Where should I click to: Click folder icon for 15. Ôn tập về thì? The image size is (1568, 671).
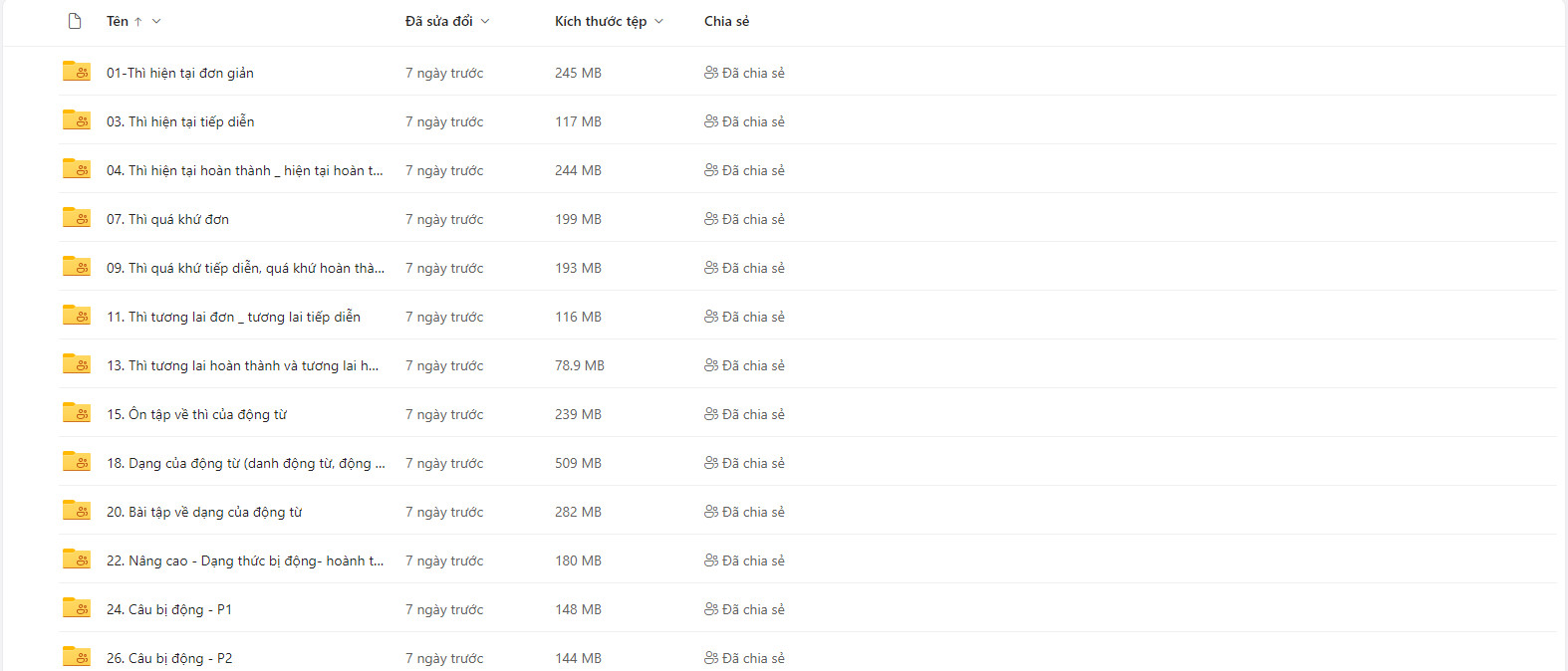pos(77,413)
